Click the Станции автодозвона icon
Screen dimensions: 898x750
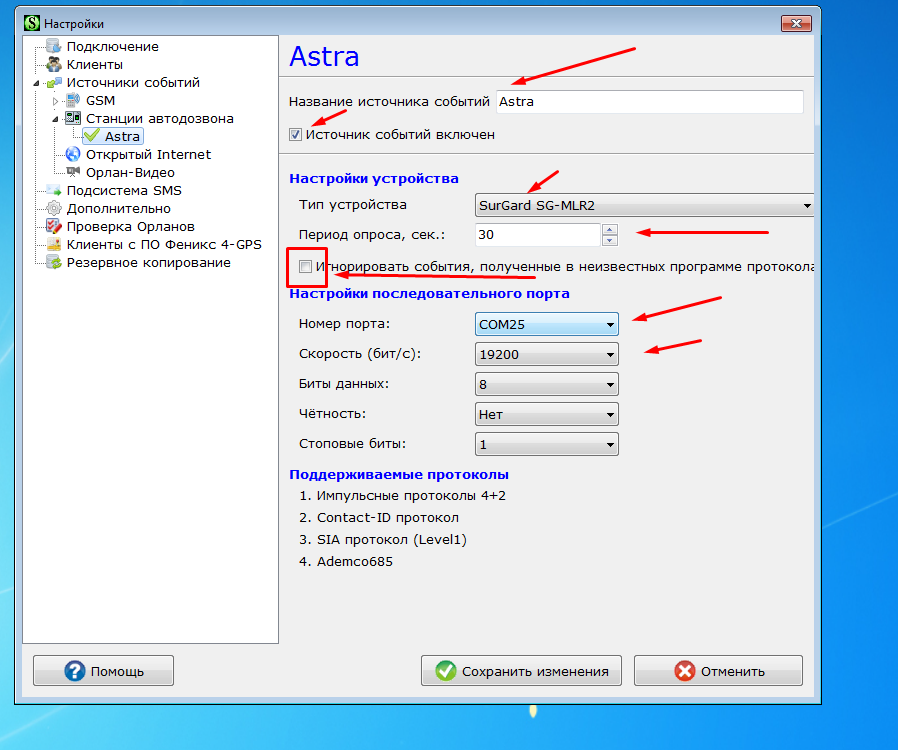(x=73, y=119)
